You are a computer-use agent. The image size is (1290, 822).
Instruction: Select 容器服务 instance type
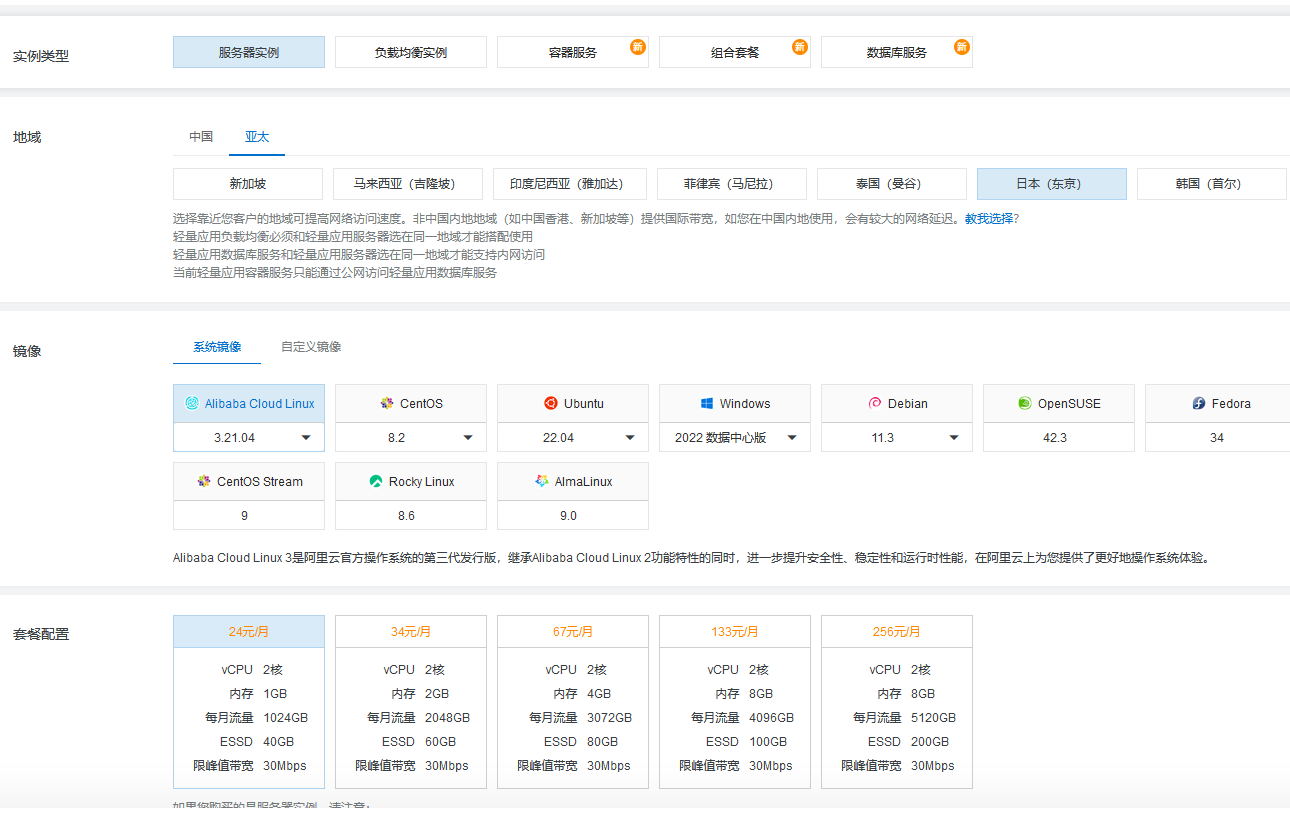tap(573, 52)
